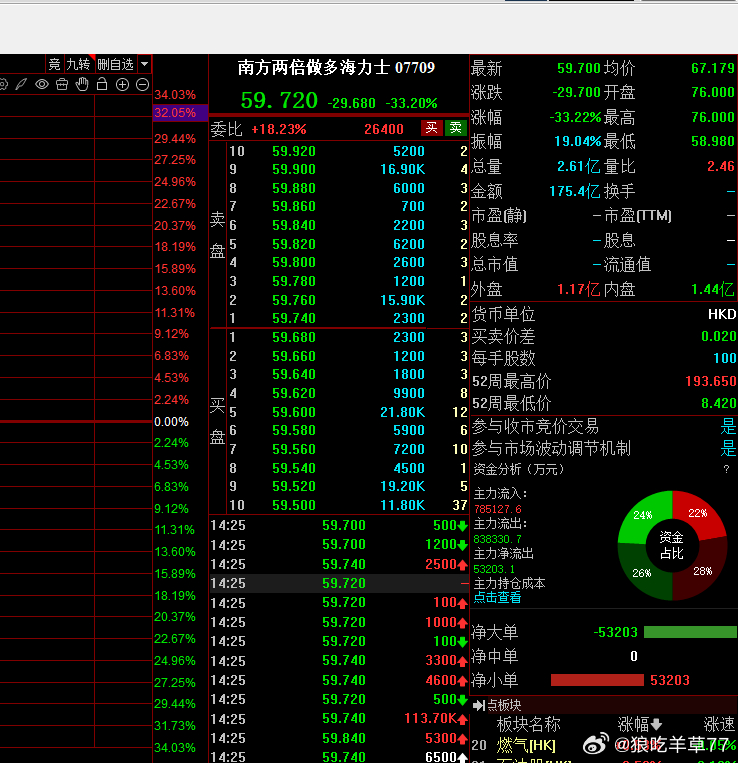This screenshot has width=738, height=763.
Task: Click the 52周最高价 value 193.650
Action: point(711,381)
